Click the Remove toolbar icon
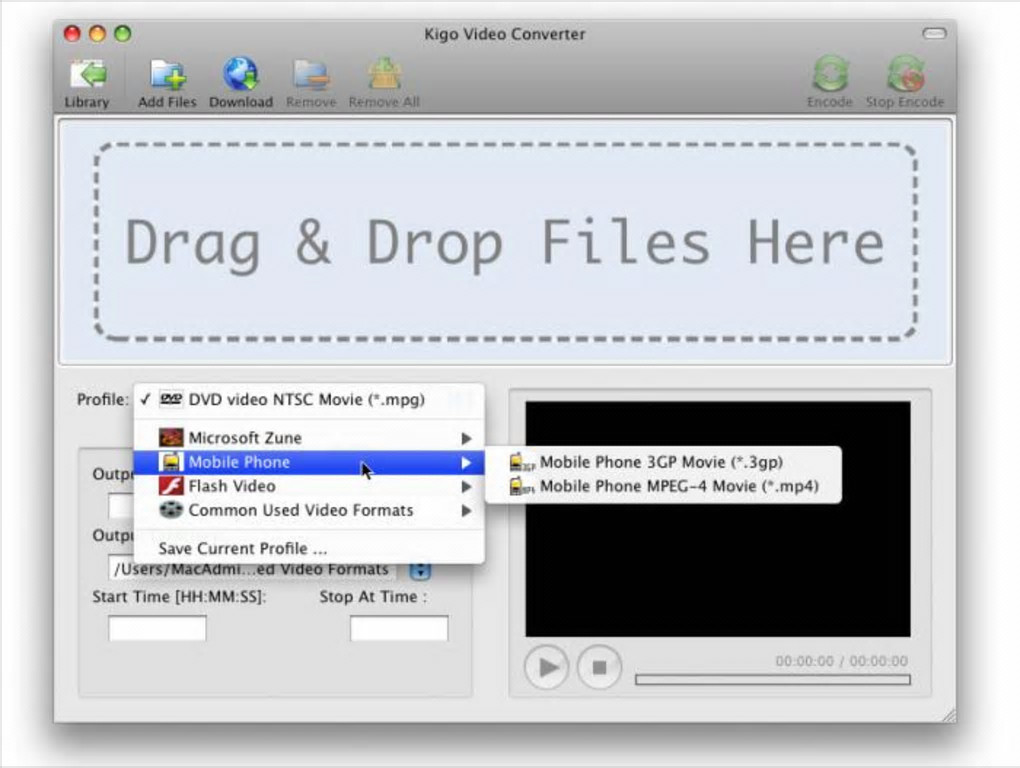 [312, 75]
